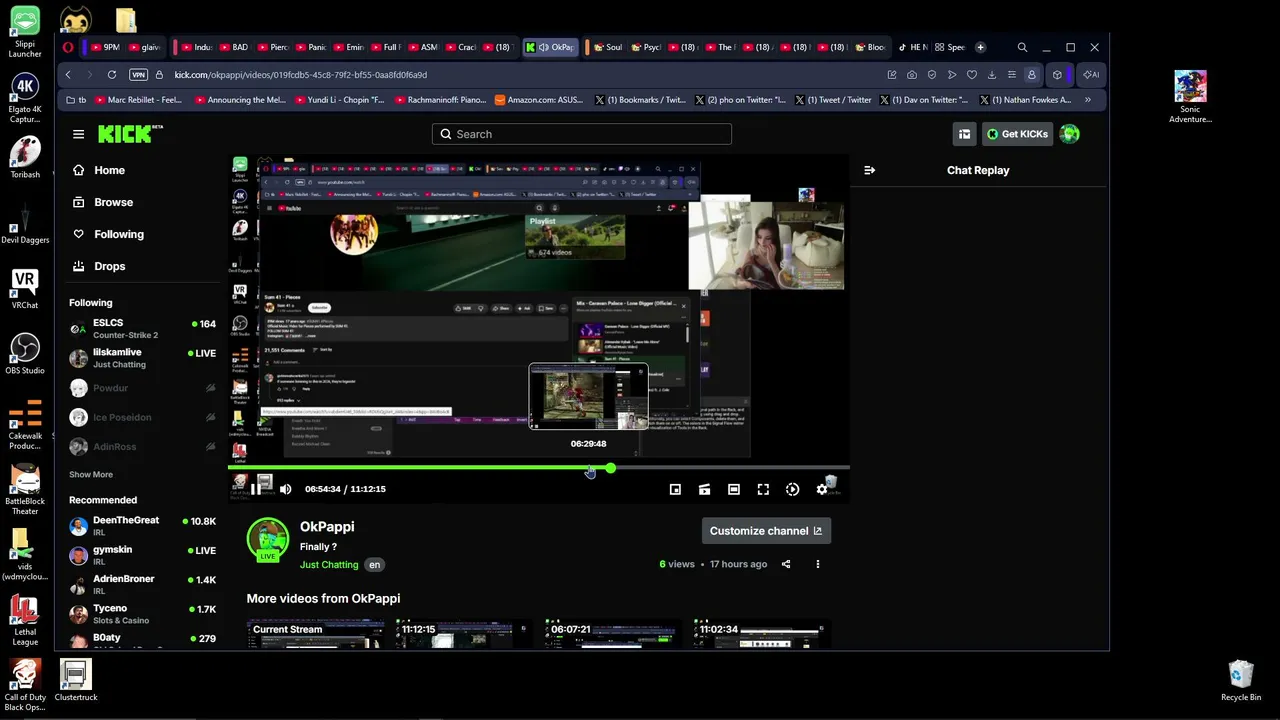The width and height of the screenshot is (1280, 720).
Task: Pause the video playback
Action: point(257,489)
